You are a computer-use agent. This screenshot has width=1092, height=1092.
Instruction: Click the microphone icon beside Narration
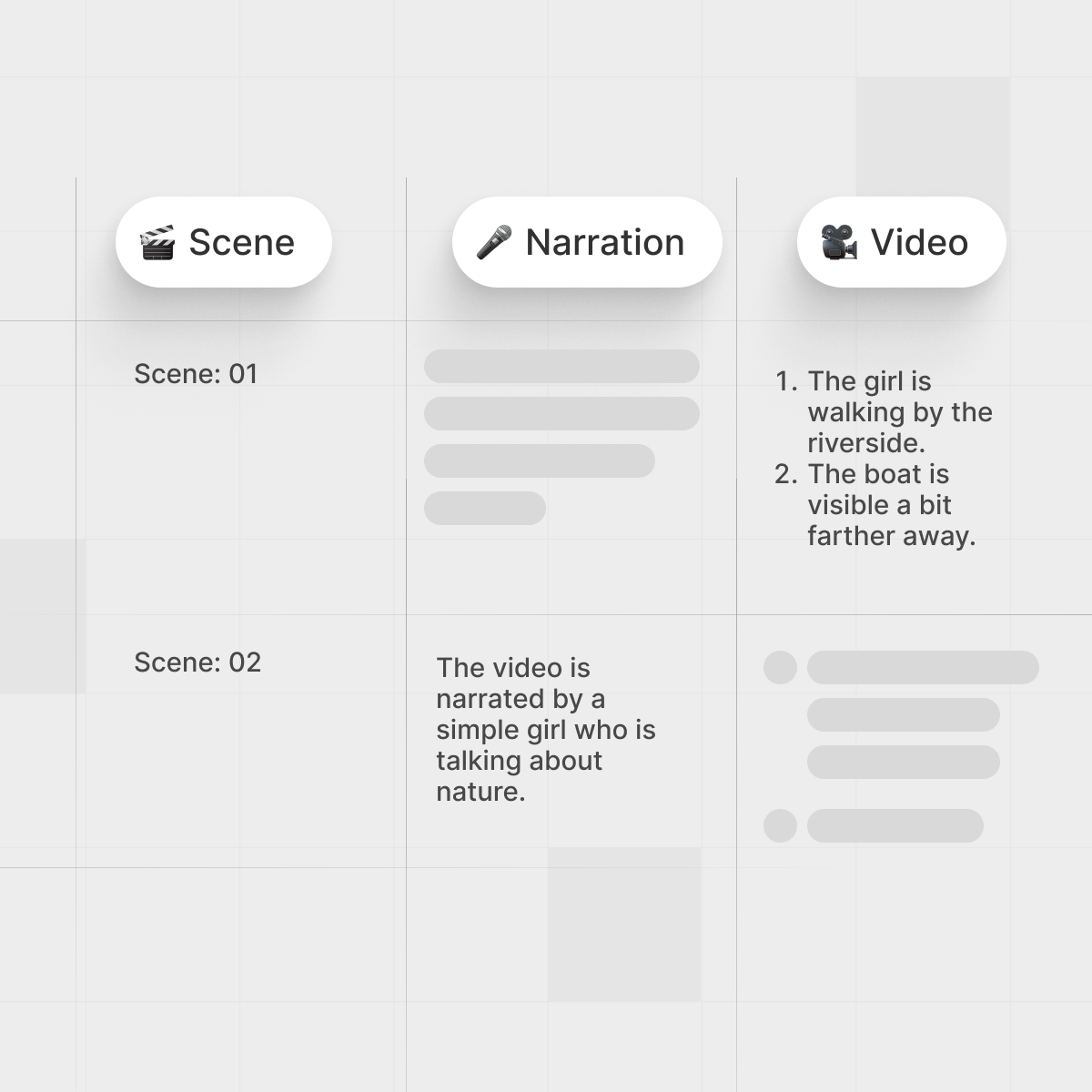pyautogui.click(x=494, y=243)
